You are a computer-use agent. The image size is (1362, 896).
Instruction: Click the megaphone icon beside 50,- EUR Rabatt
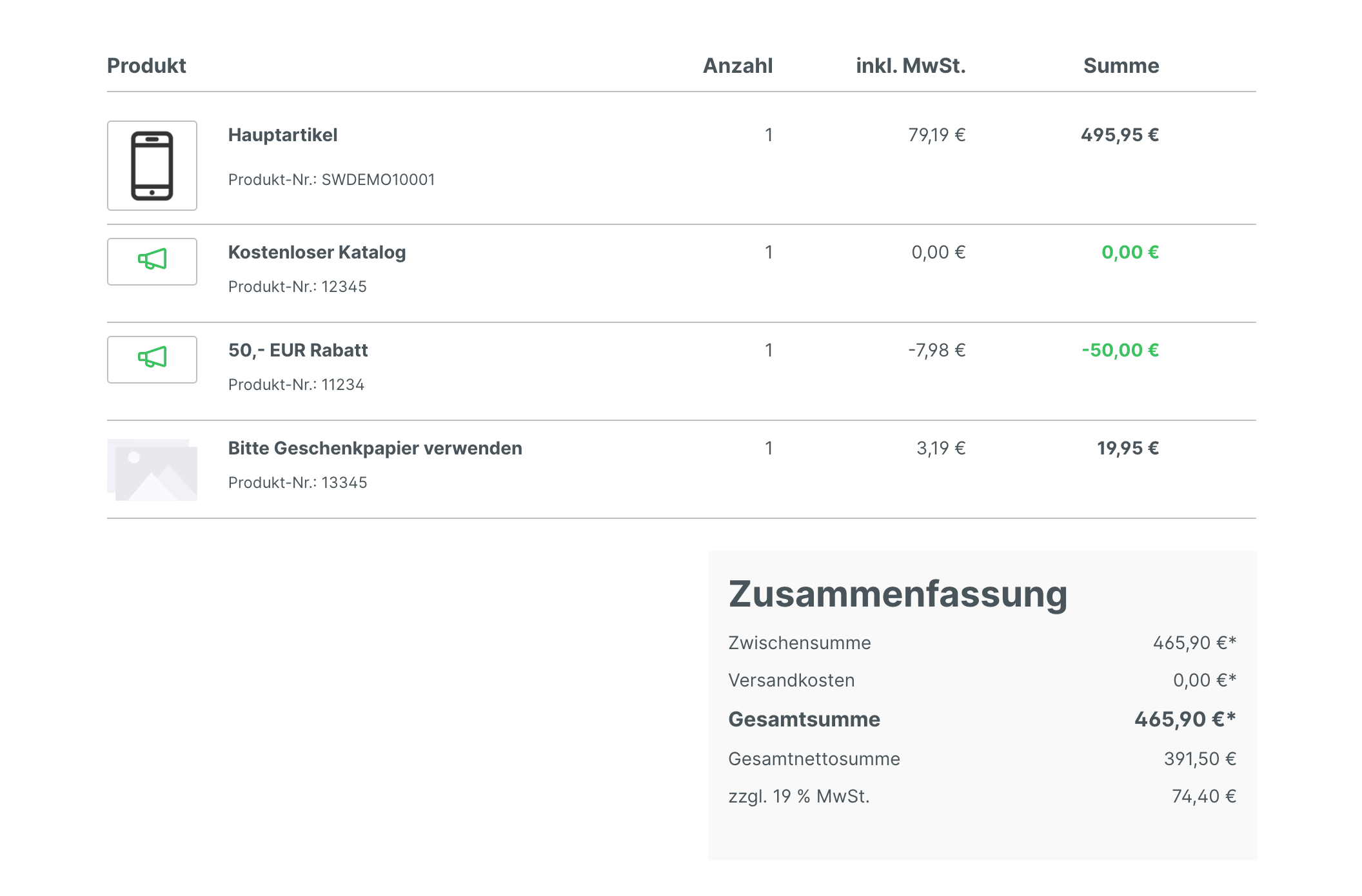coord(152,357)
